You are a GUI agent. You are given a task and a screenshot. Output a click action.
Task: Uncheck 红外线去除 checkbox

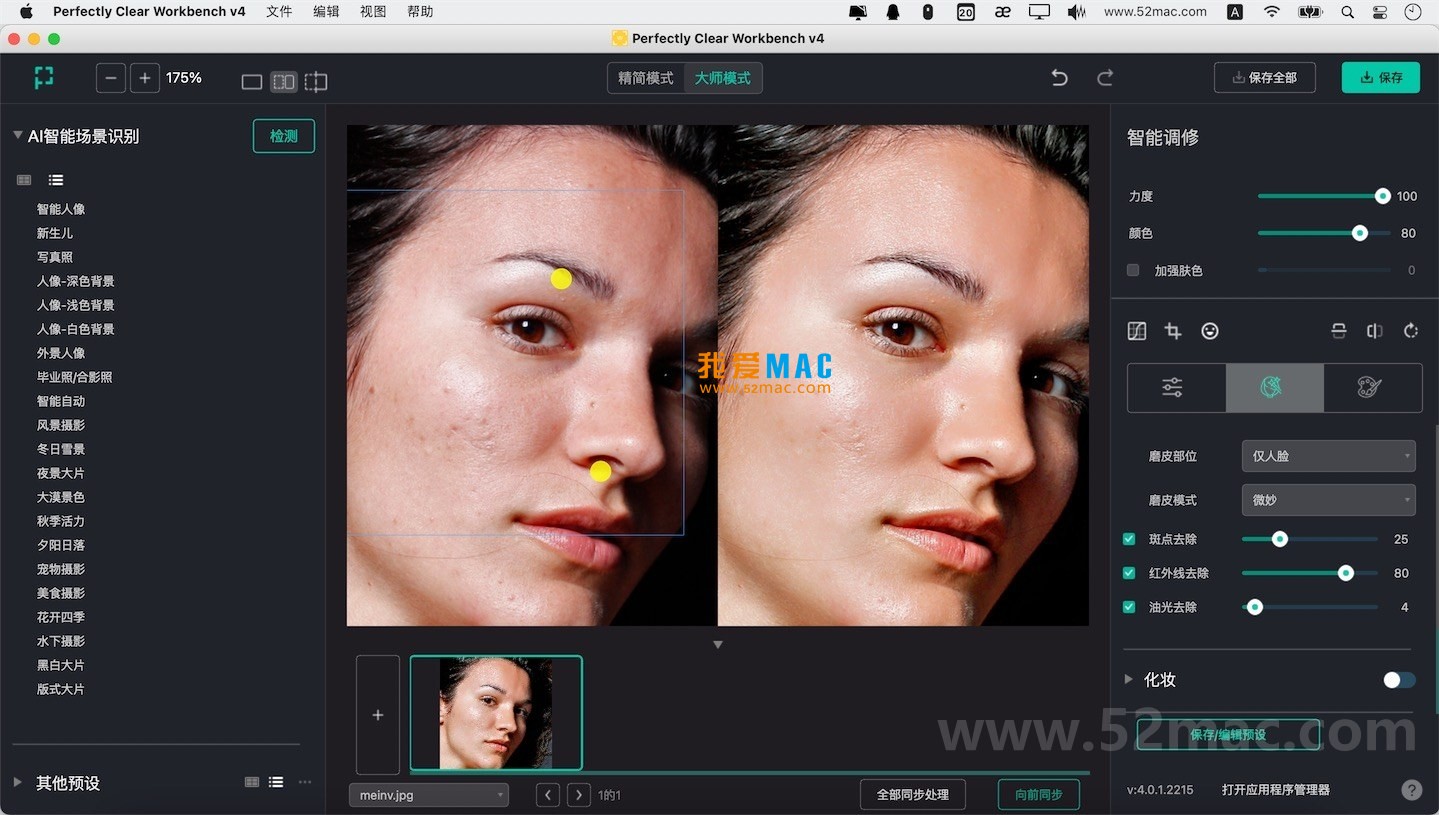tap(1129, 573)
